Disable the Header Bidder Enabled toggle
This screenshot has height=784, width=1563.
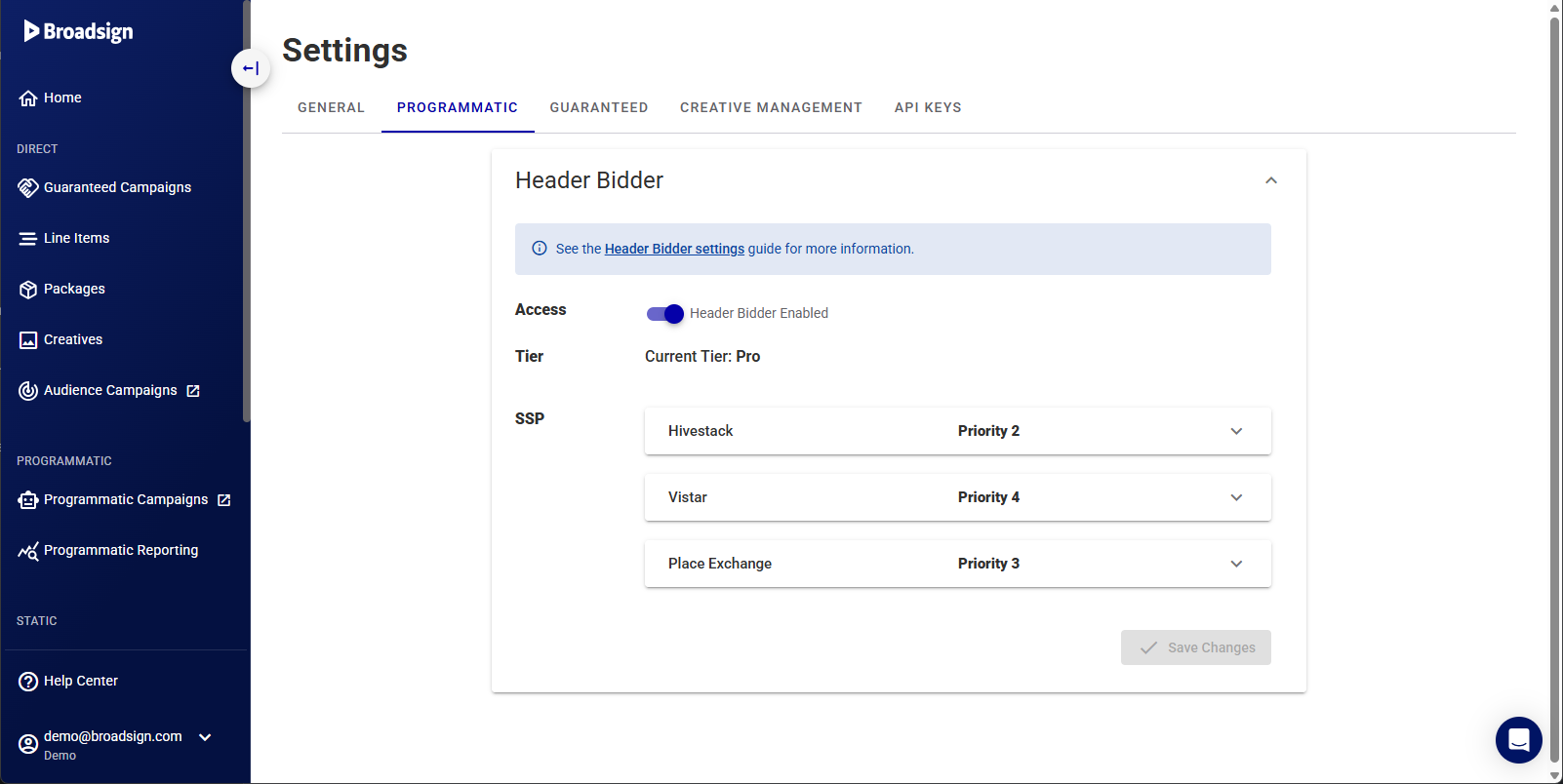[665, 314]
